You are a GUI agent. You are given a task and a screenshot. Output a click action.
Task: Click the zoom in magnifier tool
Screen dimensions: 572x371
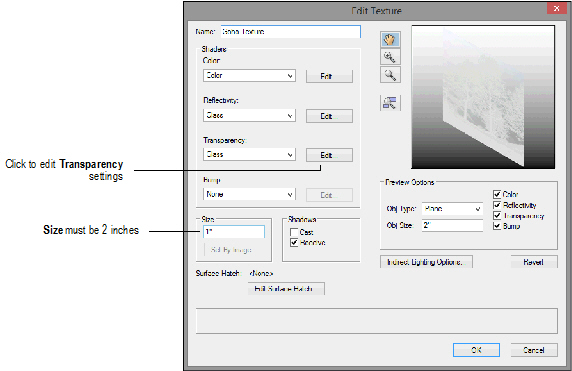390,57
